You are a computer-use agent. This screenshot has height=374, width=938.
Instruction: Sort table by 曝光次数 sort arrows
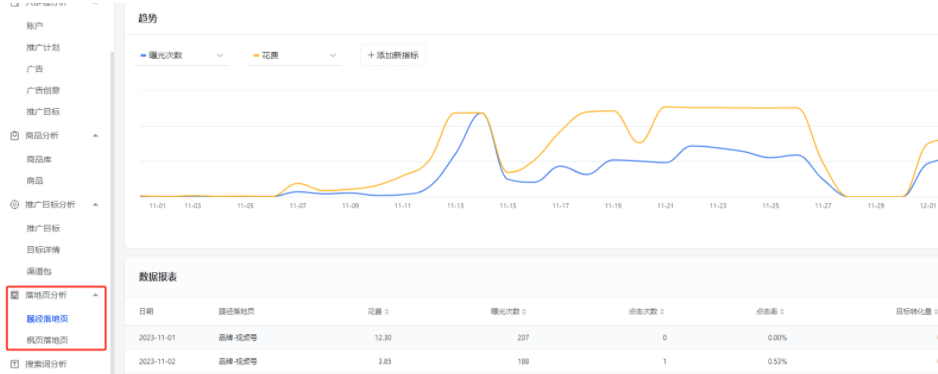[527, 312]
